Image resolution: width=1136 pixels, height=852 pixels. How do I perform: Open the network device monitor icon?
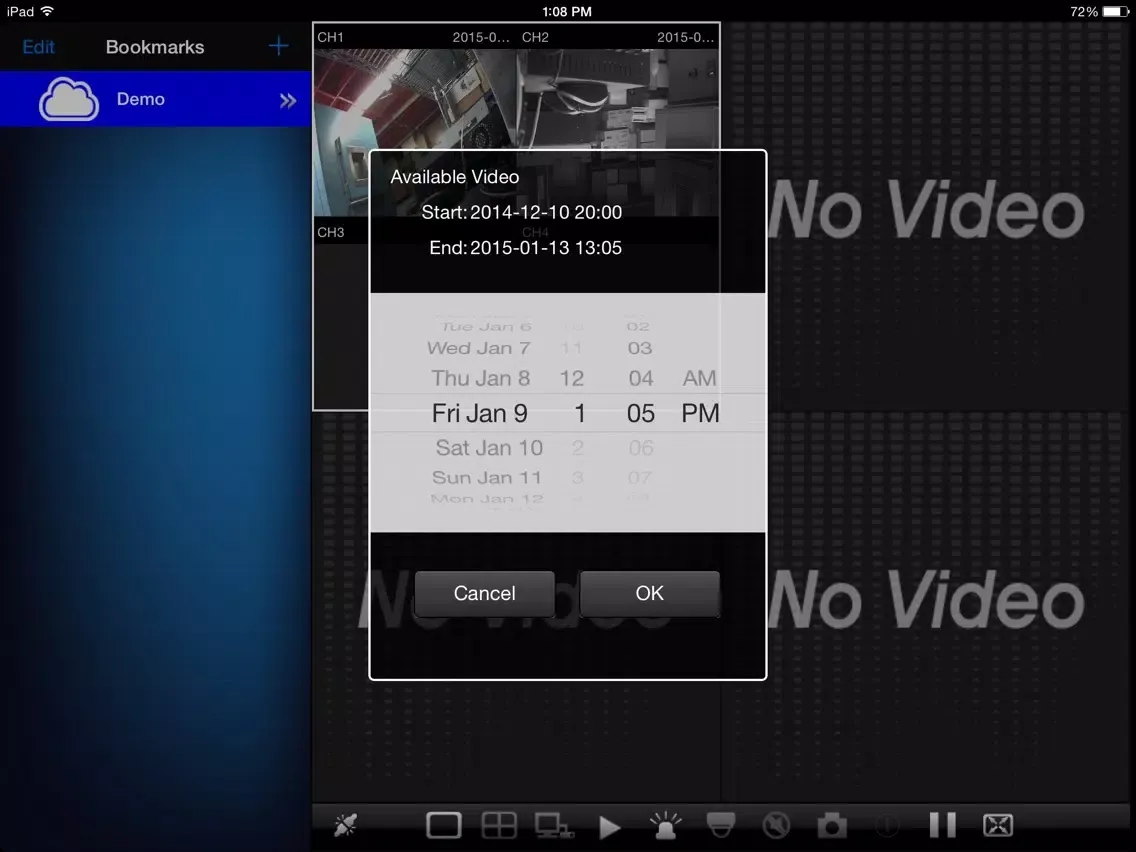click(x=554, y=825)
